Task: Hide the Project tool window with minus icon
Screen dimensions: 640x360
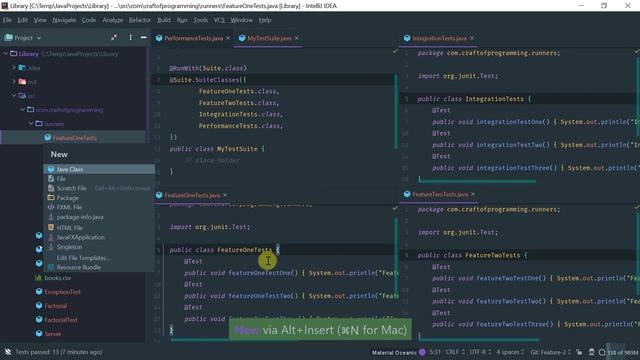Action: [x=143, y=38]
